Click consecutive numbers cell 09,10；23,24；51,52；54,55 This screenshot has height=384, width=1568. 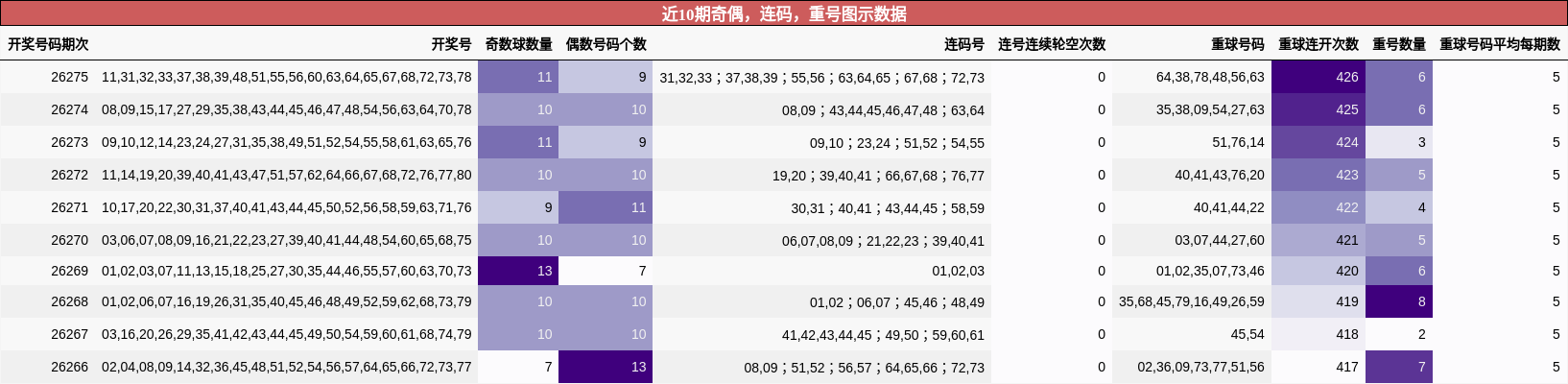(821, 142)
